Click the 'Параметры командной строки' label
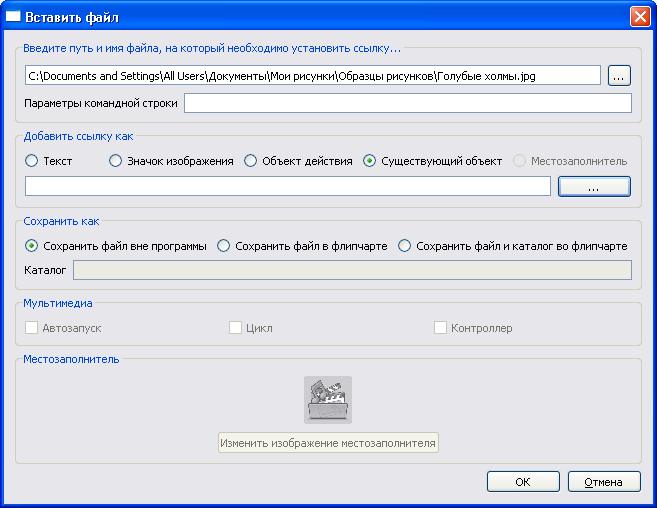Image resolution: width=657 pixels, height=508 pixels. click(101, 104)
